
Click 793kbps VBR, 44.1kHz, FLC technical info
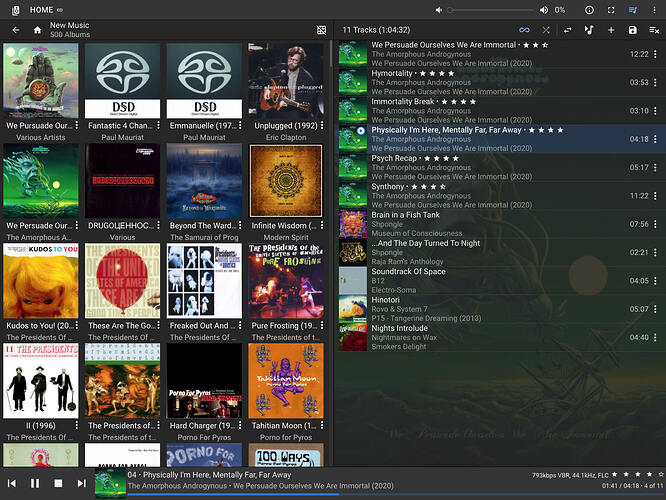(x=570, y=475)
